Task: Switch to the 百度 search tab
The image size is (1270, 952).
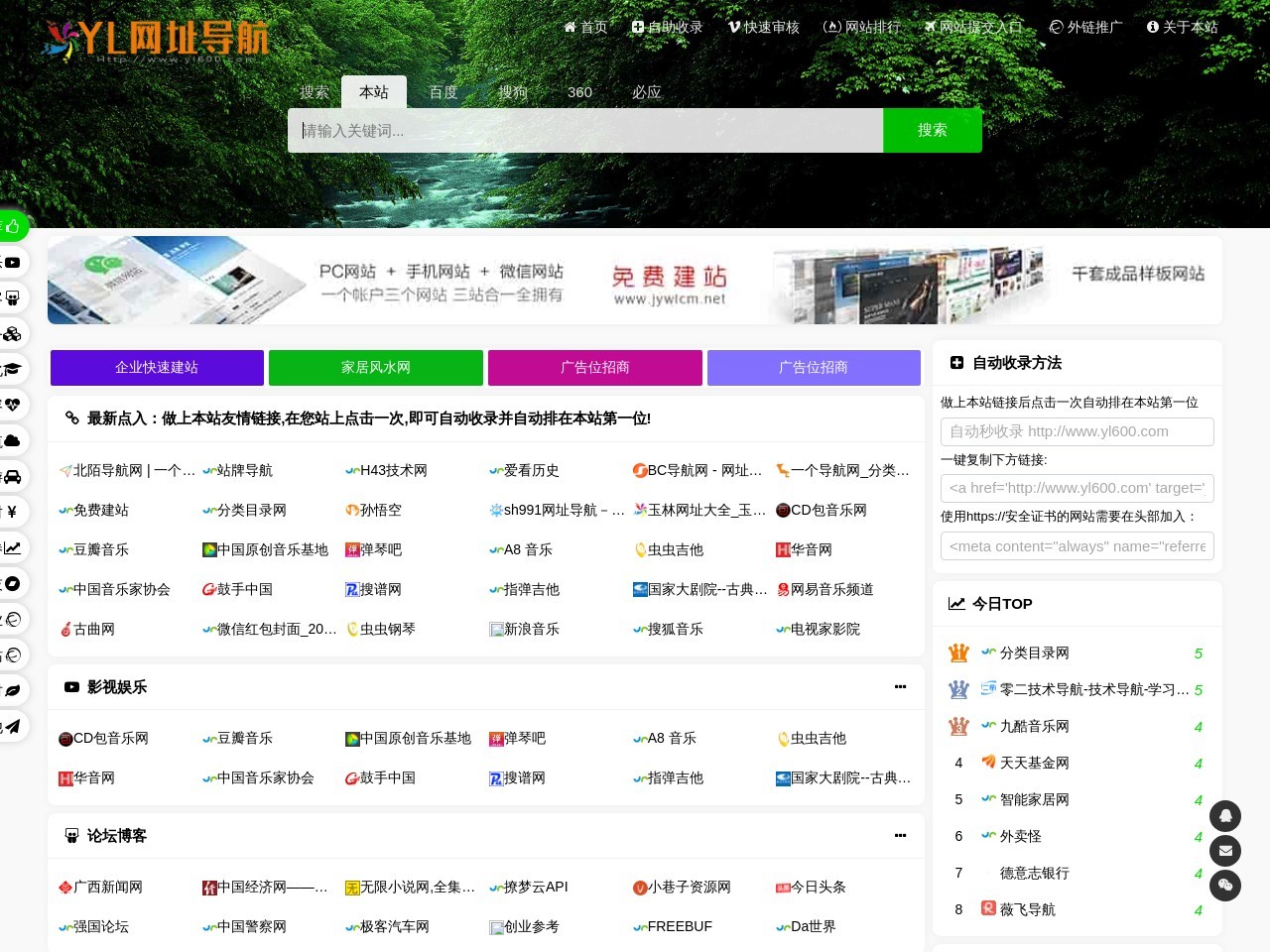Action: point(443,92)
